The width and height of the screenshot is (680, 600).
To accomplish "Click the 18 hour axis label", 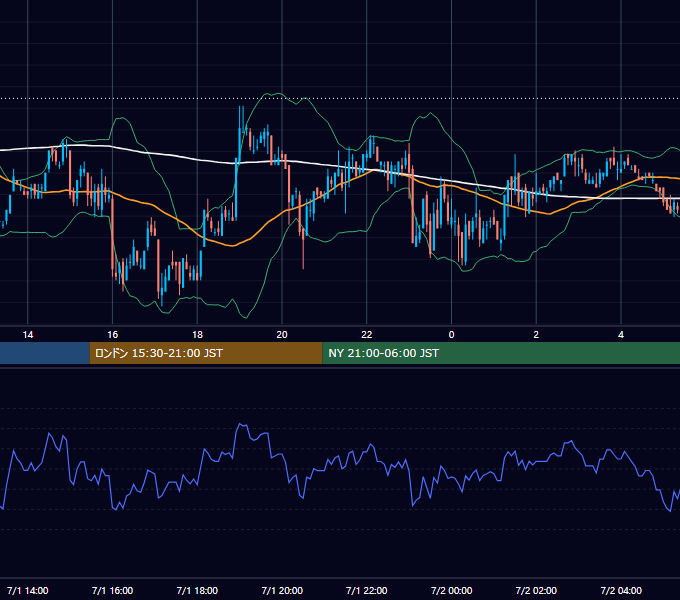I will 197,335.
